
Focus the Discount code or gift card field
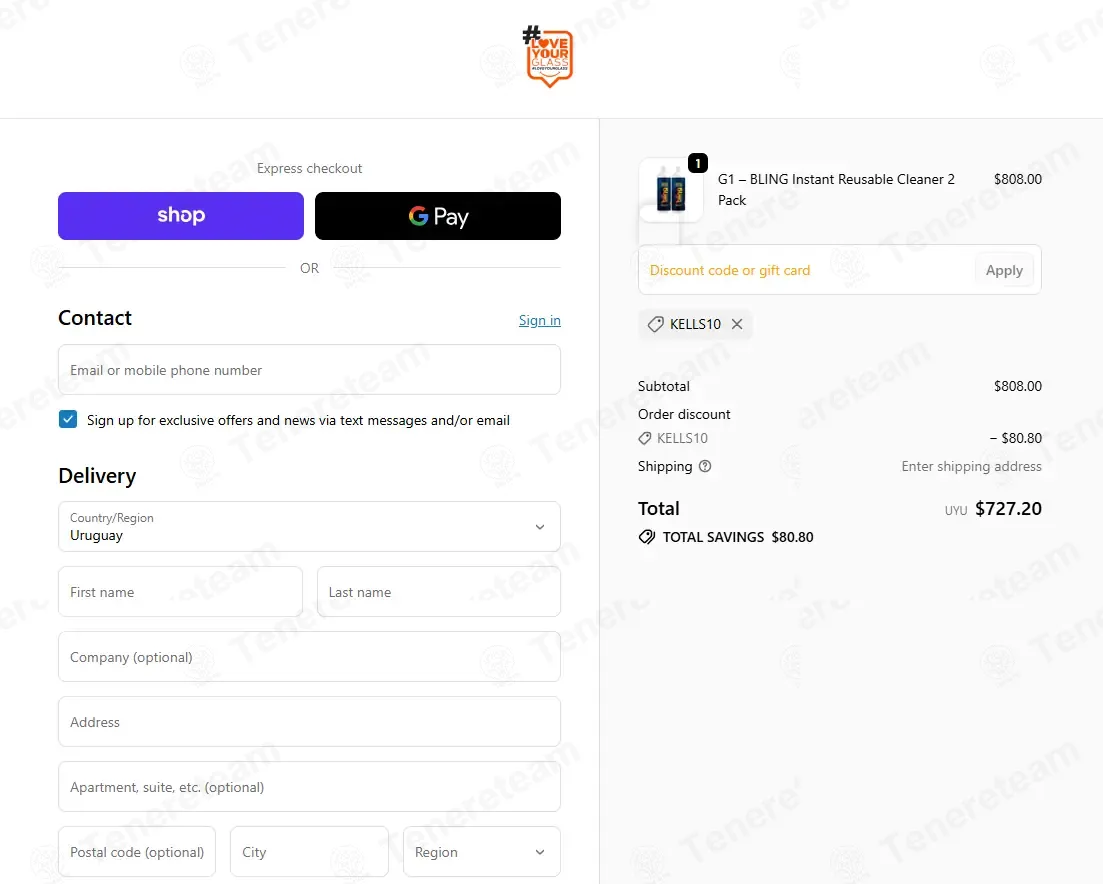click(806, 271)
